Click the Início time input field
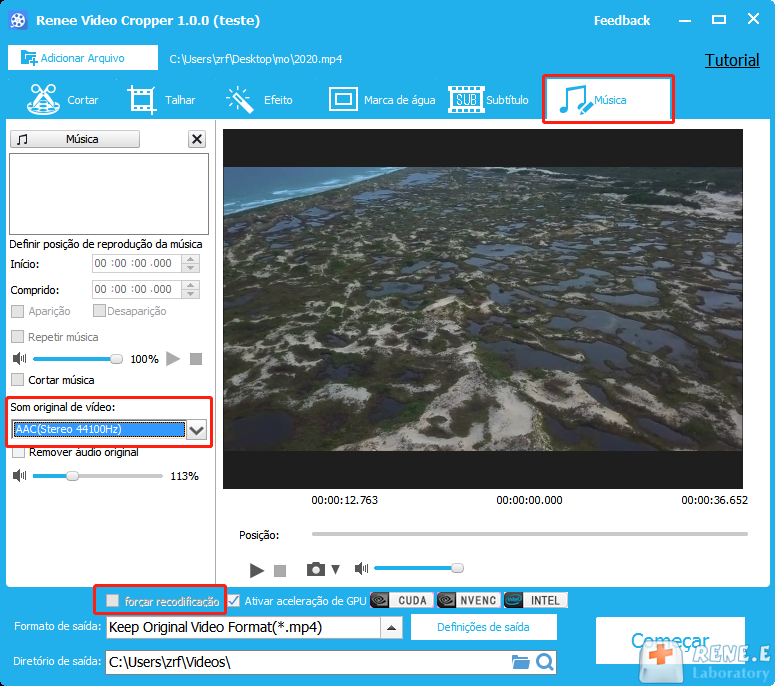The height and width of the screenshot is (686, 775). [135, 263]
